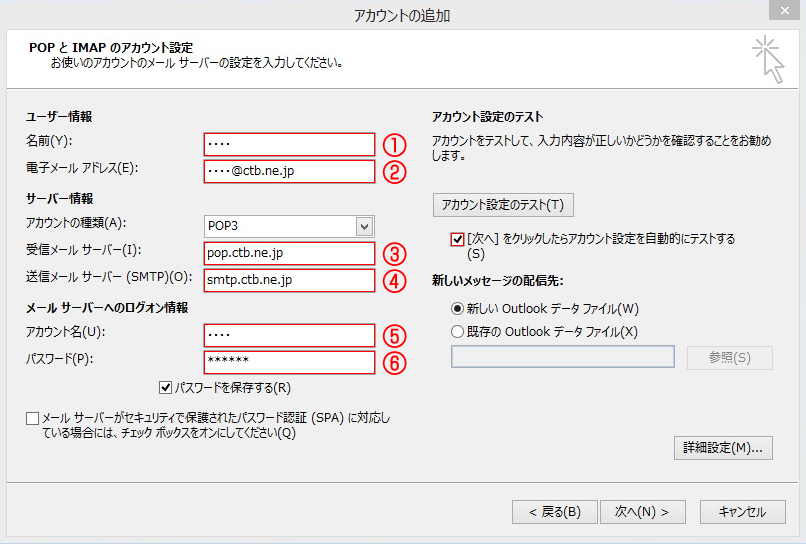Click the キャンセル button

[743, 512]
